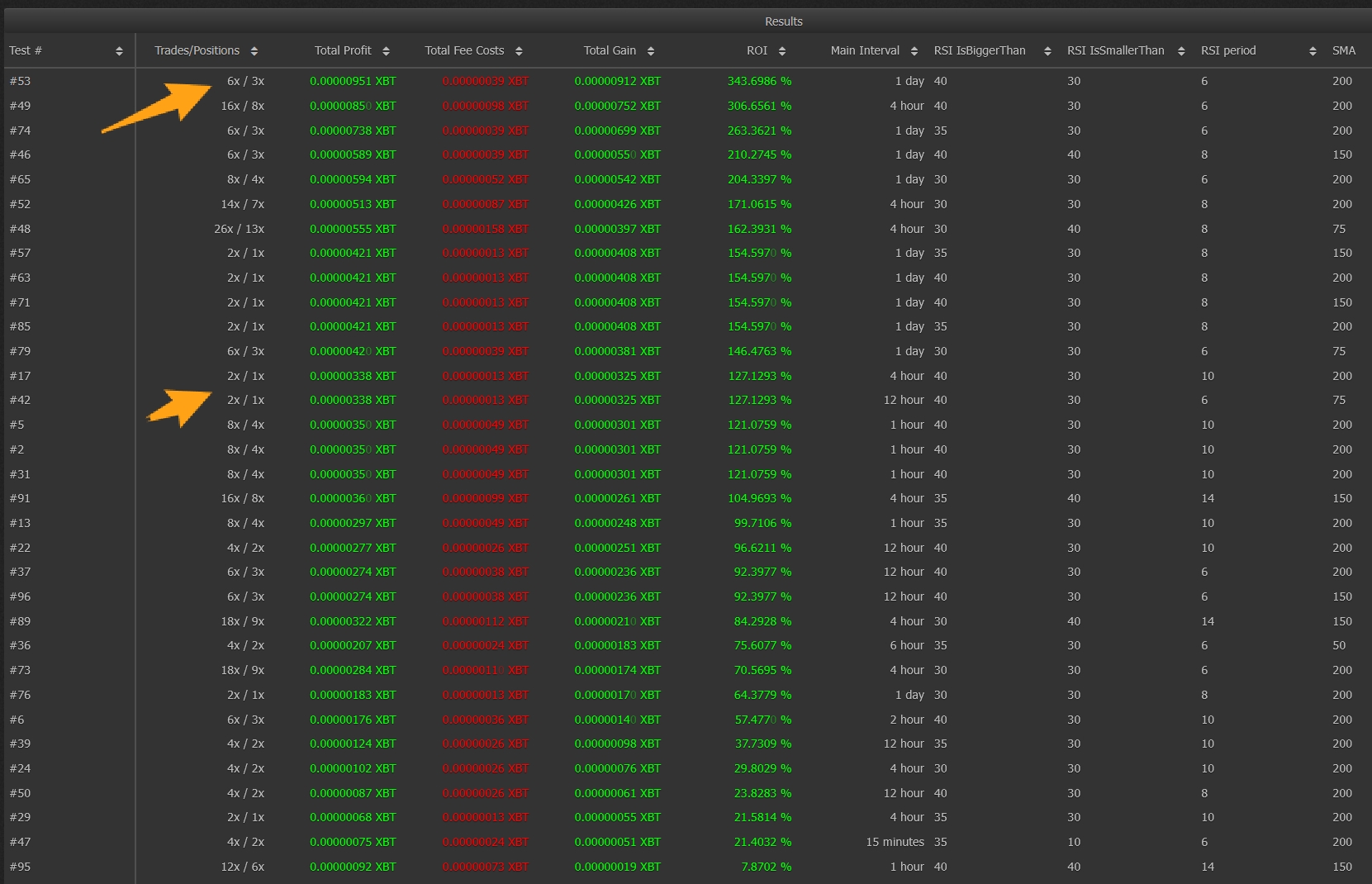This screenshot has height=884, width=1372.
Task: Click Total Gain sort arrows
Action: [x=651, y=51]
